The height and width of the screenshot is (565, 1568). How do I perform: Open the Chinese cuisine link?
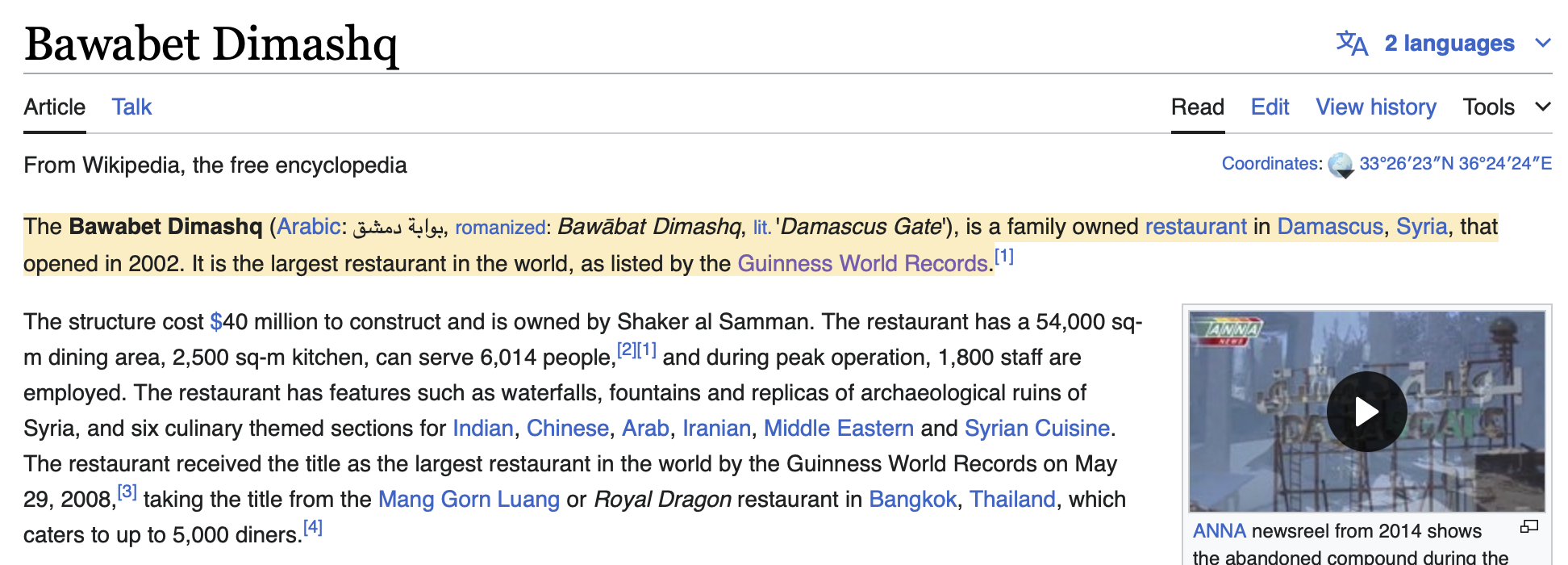pos(567,429)
